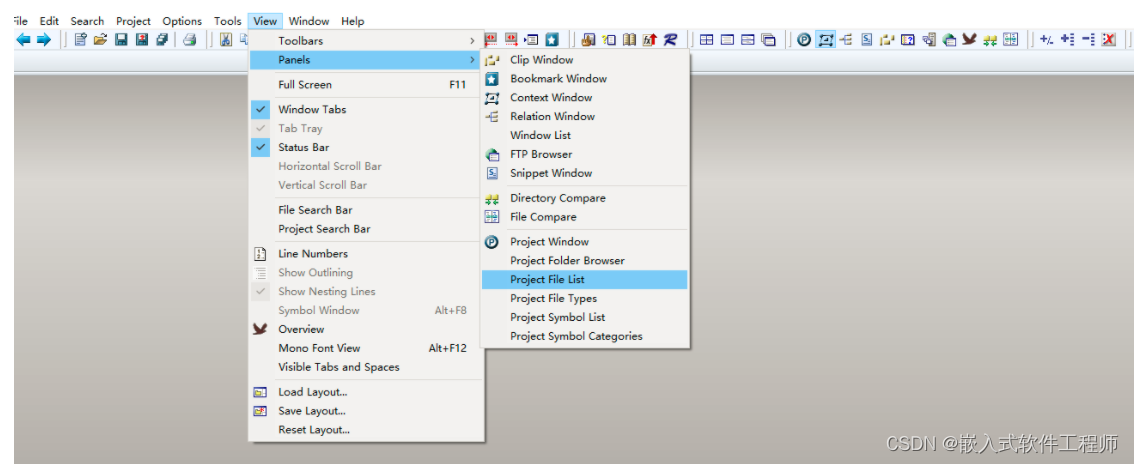This screenshot has height=464, width=1134.
Task: Toggle the Project Search Bar
Action: pos(324,228)
